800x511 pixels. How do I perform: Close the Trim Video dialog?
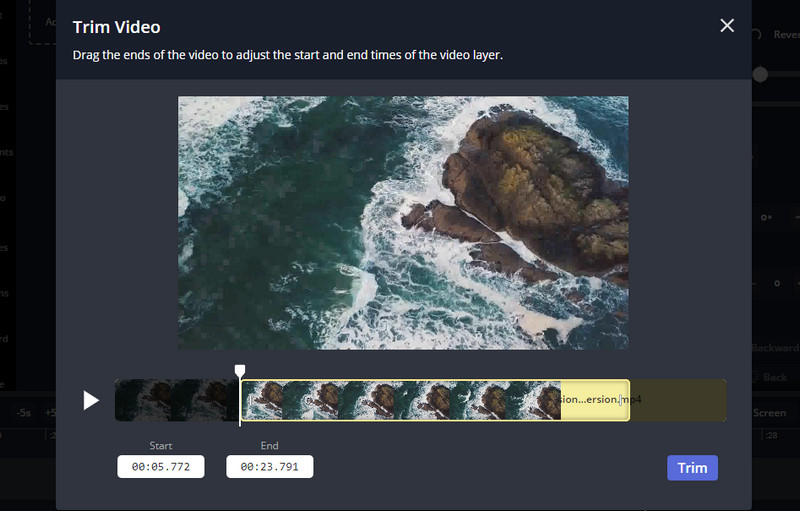click(x=727, y=26)
